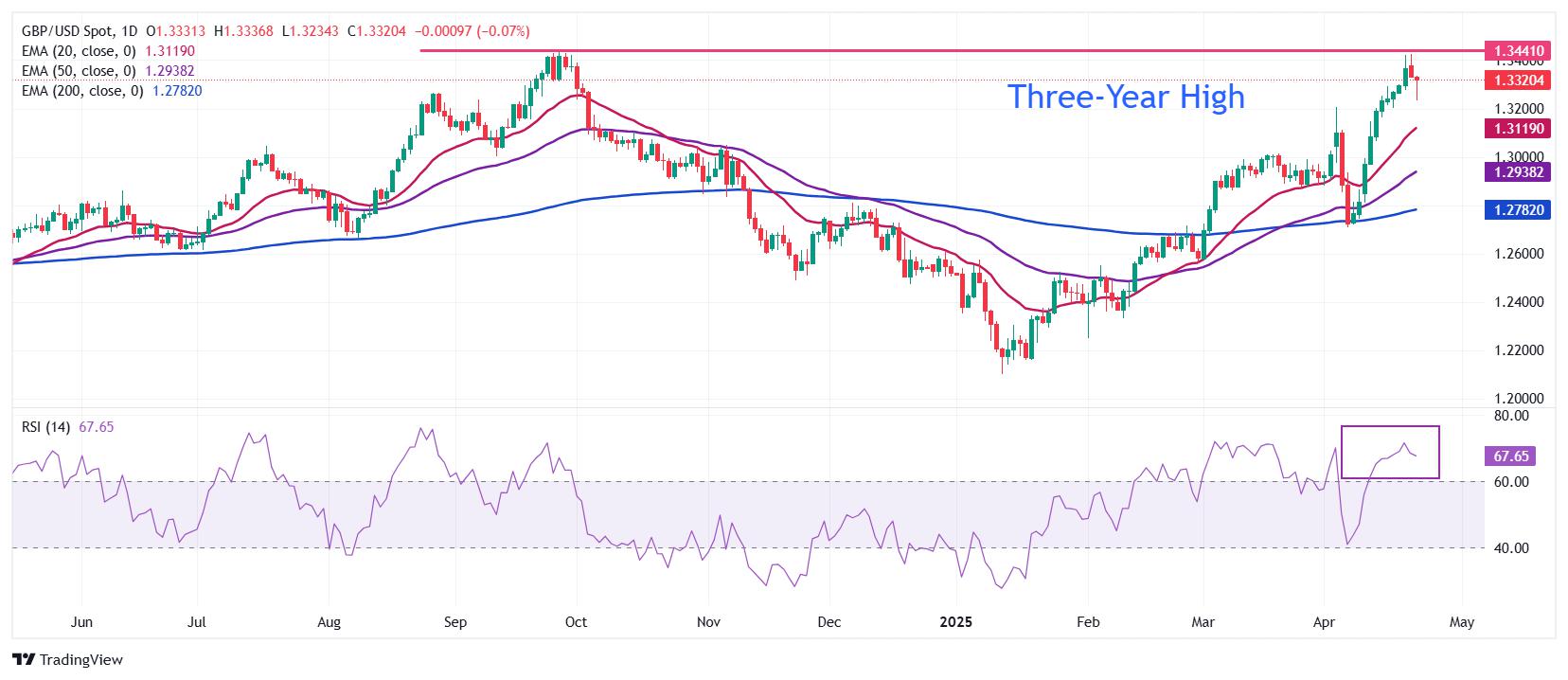
Task: Select the 1.29382 EMA price tag
Action: click(1516, 172)
